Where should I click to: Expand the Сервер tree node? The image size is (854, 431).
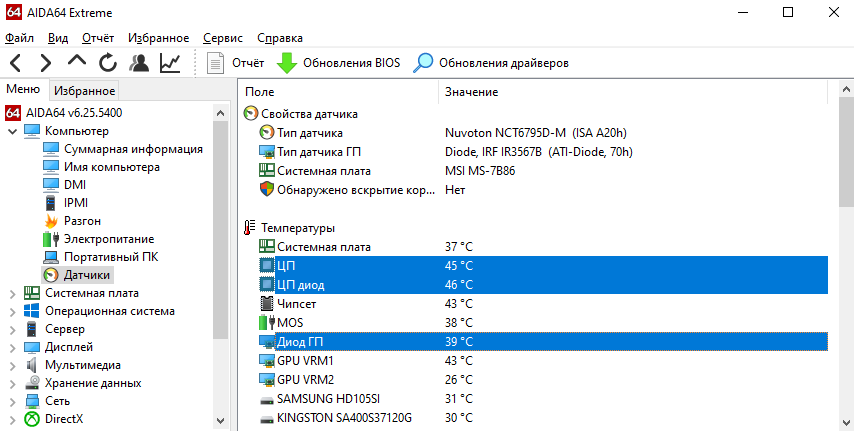coord(13,329)
